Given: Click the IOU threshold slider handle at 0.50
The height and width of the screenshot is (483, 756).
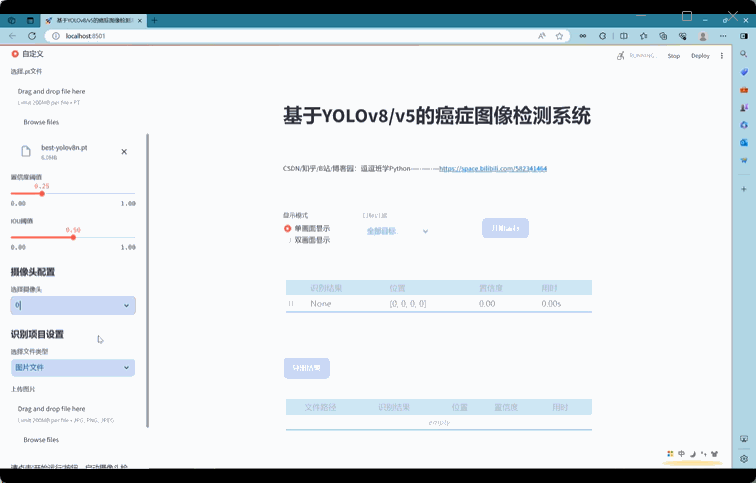Looking at the screenshot, I should point(73,237).
